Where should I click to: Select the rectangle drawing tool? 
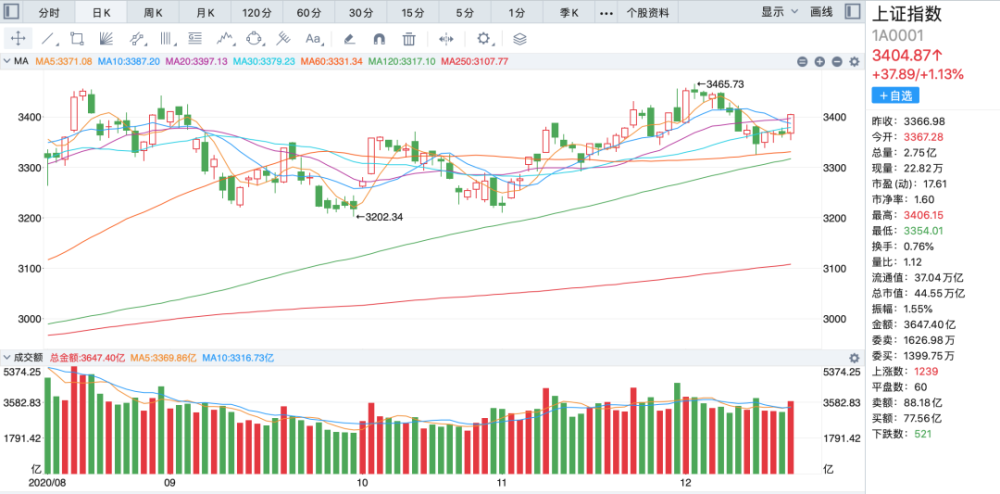tap(77, 39)
